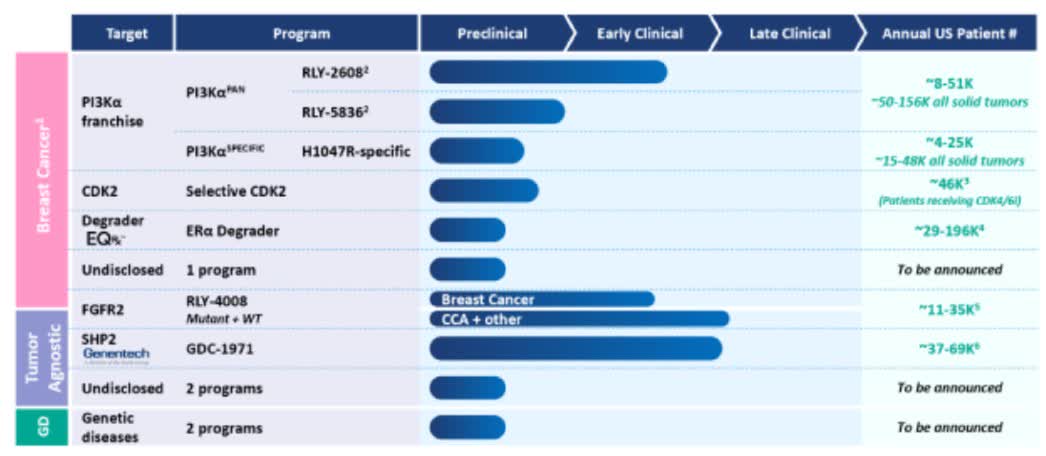Click the green GD side label
The image size is (1046, 456).
coord(44,427)
